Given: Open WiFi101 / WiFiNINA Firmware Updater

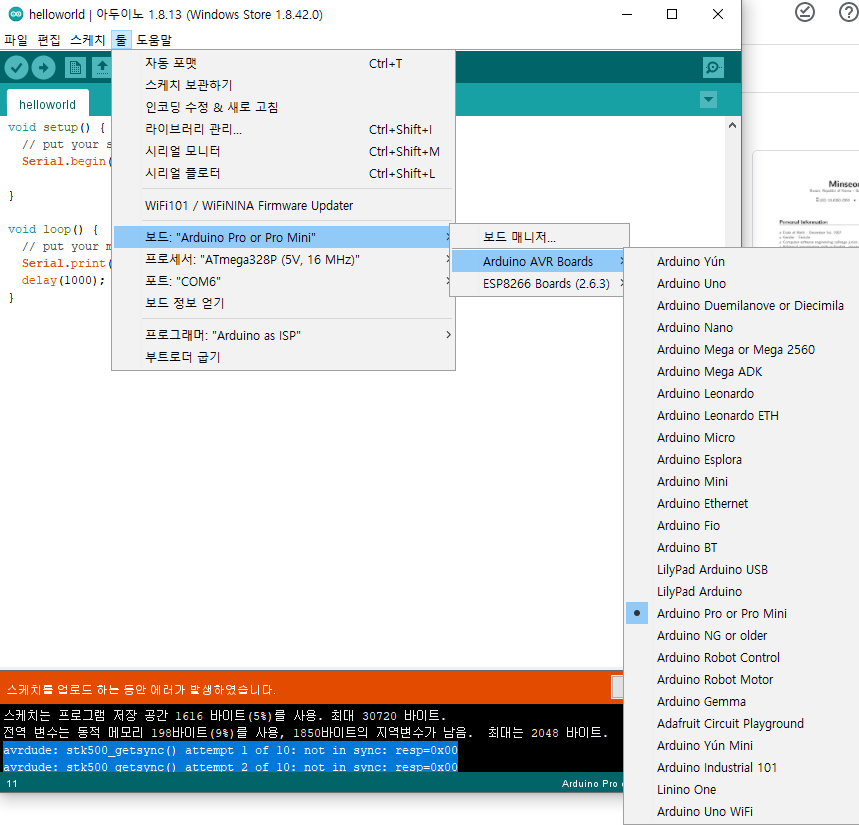Looking at the screenshot, I should coord(284,205).
